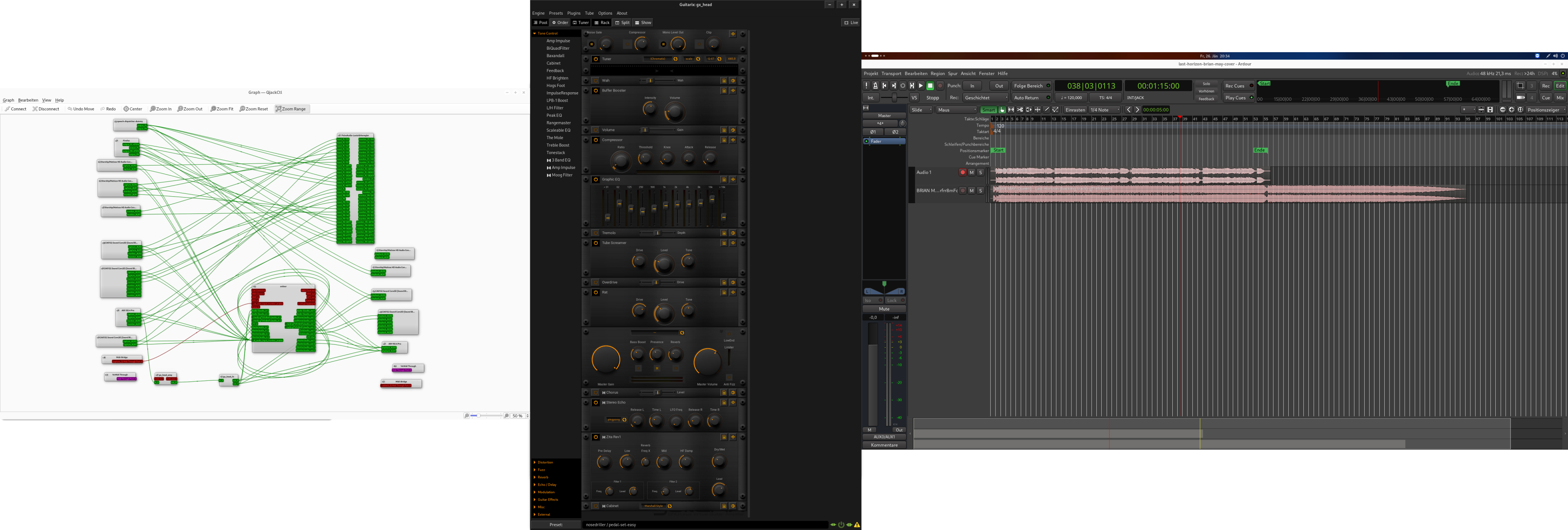This screenshot has height=530, width=1568.
Task: Select the Cut tool scissors icon
Action: (1020, 110)
